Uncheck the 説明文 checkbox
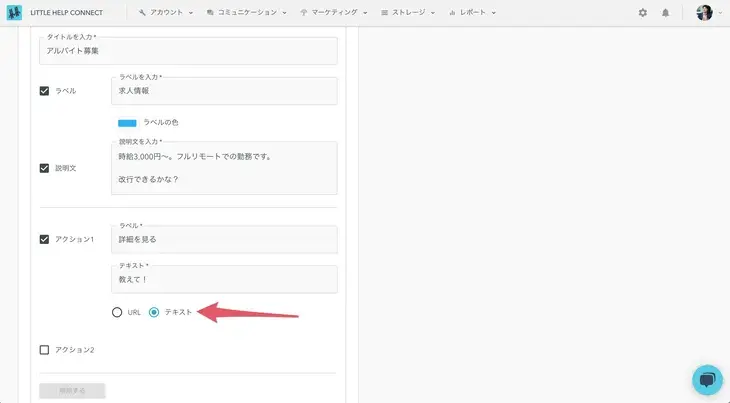The height and width of the screenshot is (403, 730). (44, 168)
